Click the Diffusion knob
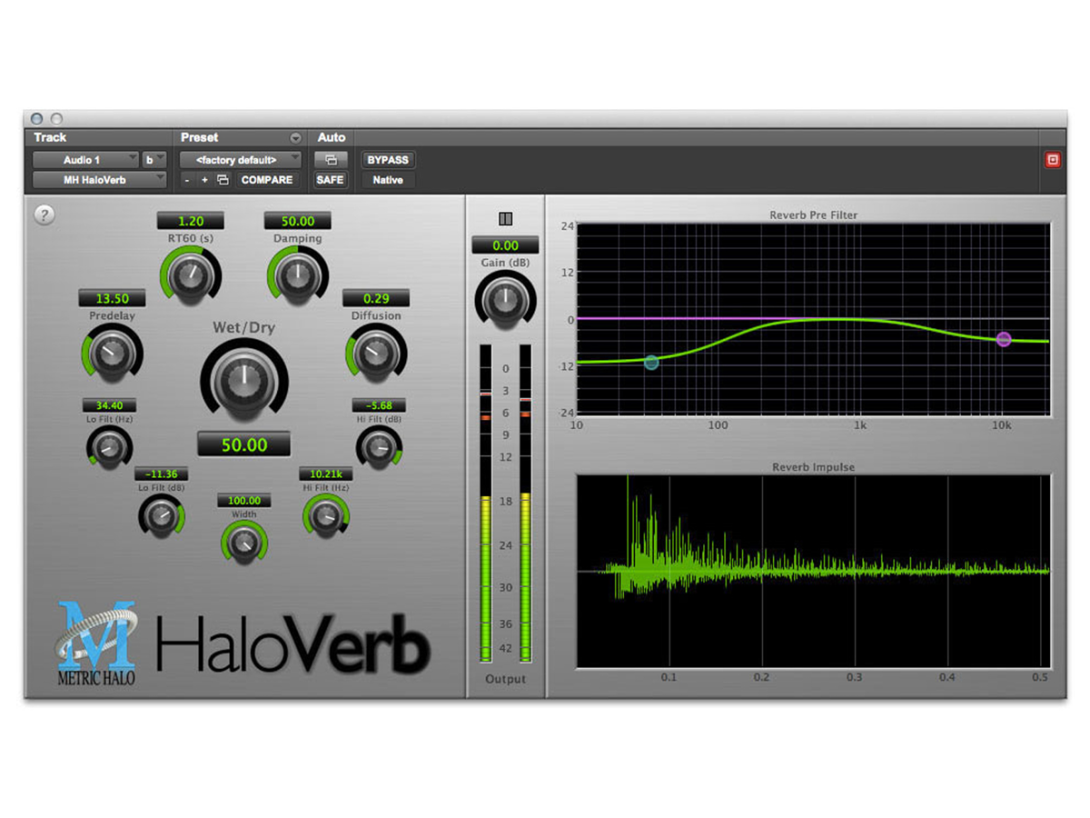The image size is (1090, 818). coord(376,354)
